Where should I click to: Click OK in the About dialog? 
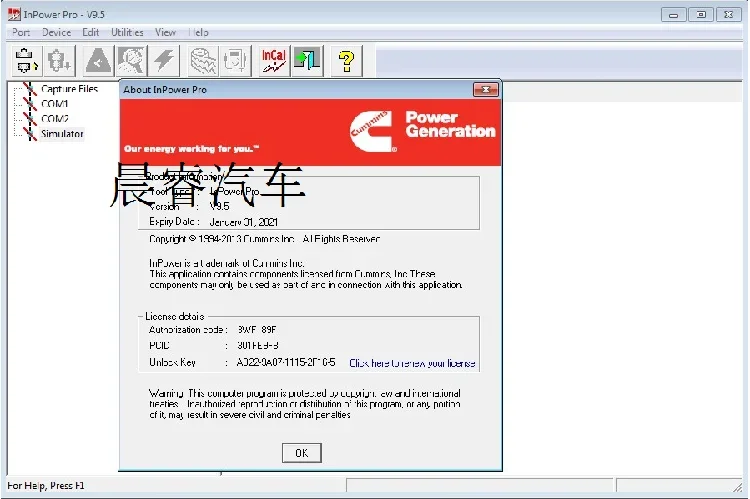(x=301, y=453)
